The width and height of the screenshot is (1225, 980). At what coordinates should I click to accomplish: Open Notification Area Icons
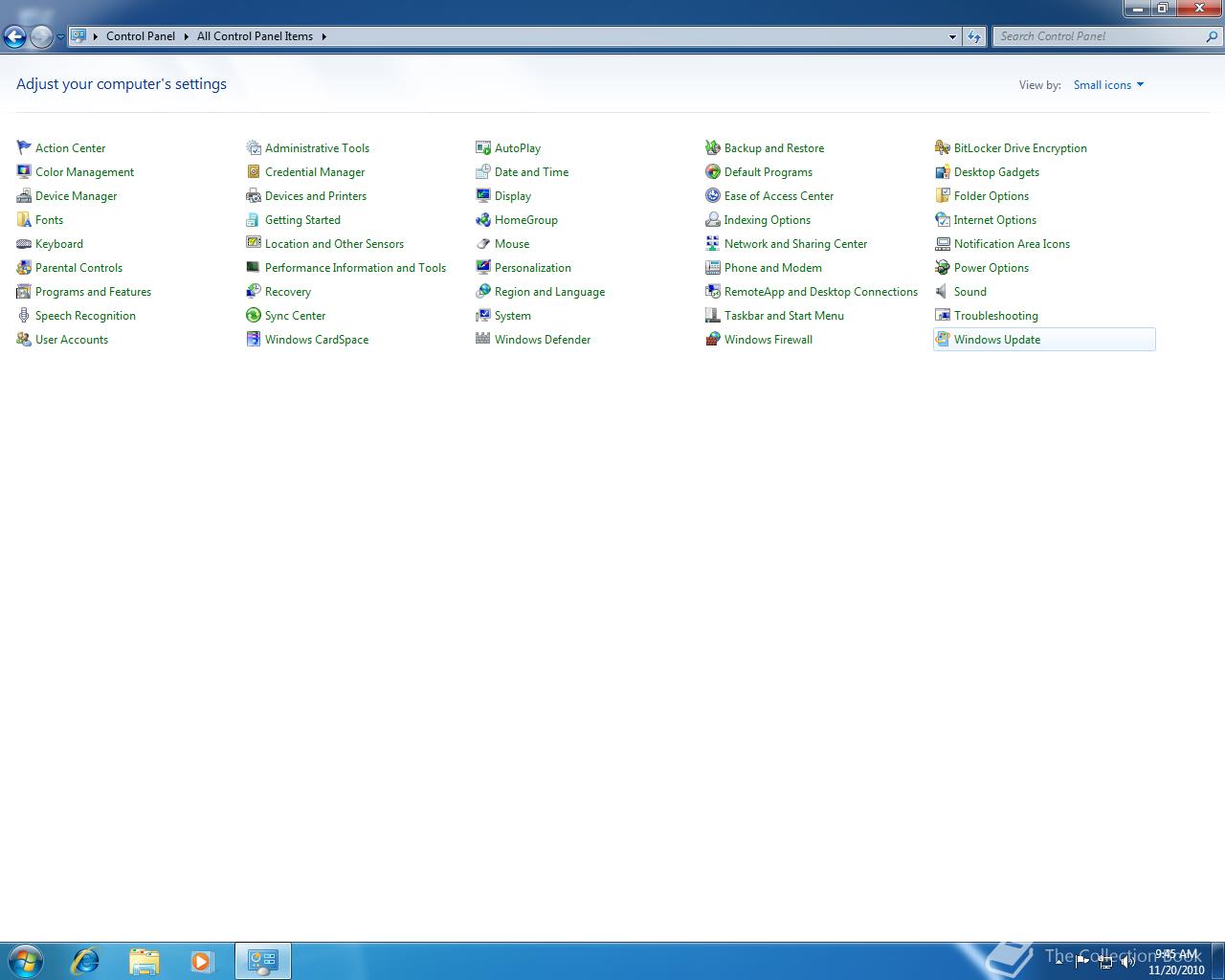pyautogui.click(x=1012, y=244)
